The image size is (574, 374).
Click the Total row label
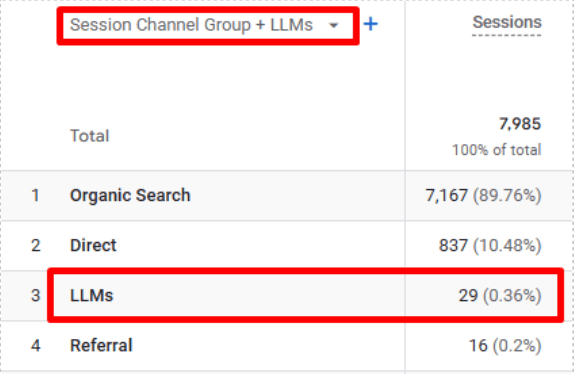pos(90,136)
